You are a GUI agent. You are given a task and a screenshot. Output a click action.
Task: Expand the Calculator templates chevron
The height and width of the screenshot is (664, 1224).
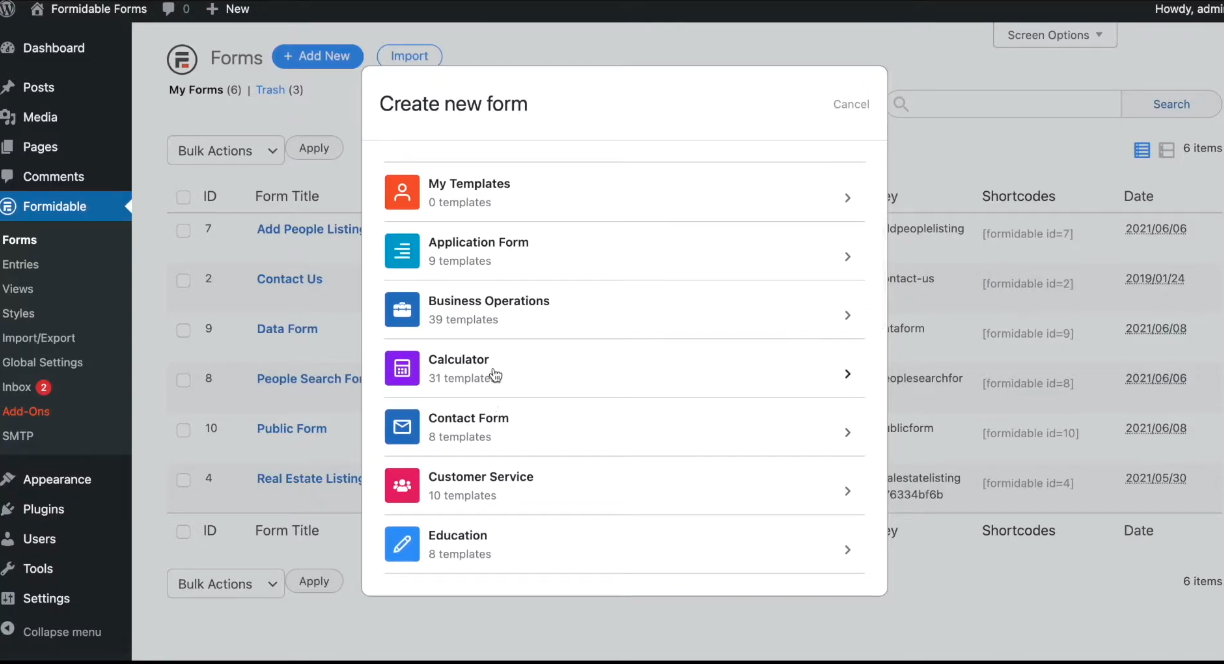coord(847,374)
